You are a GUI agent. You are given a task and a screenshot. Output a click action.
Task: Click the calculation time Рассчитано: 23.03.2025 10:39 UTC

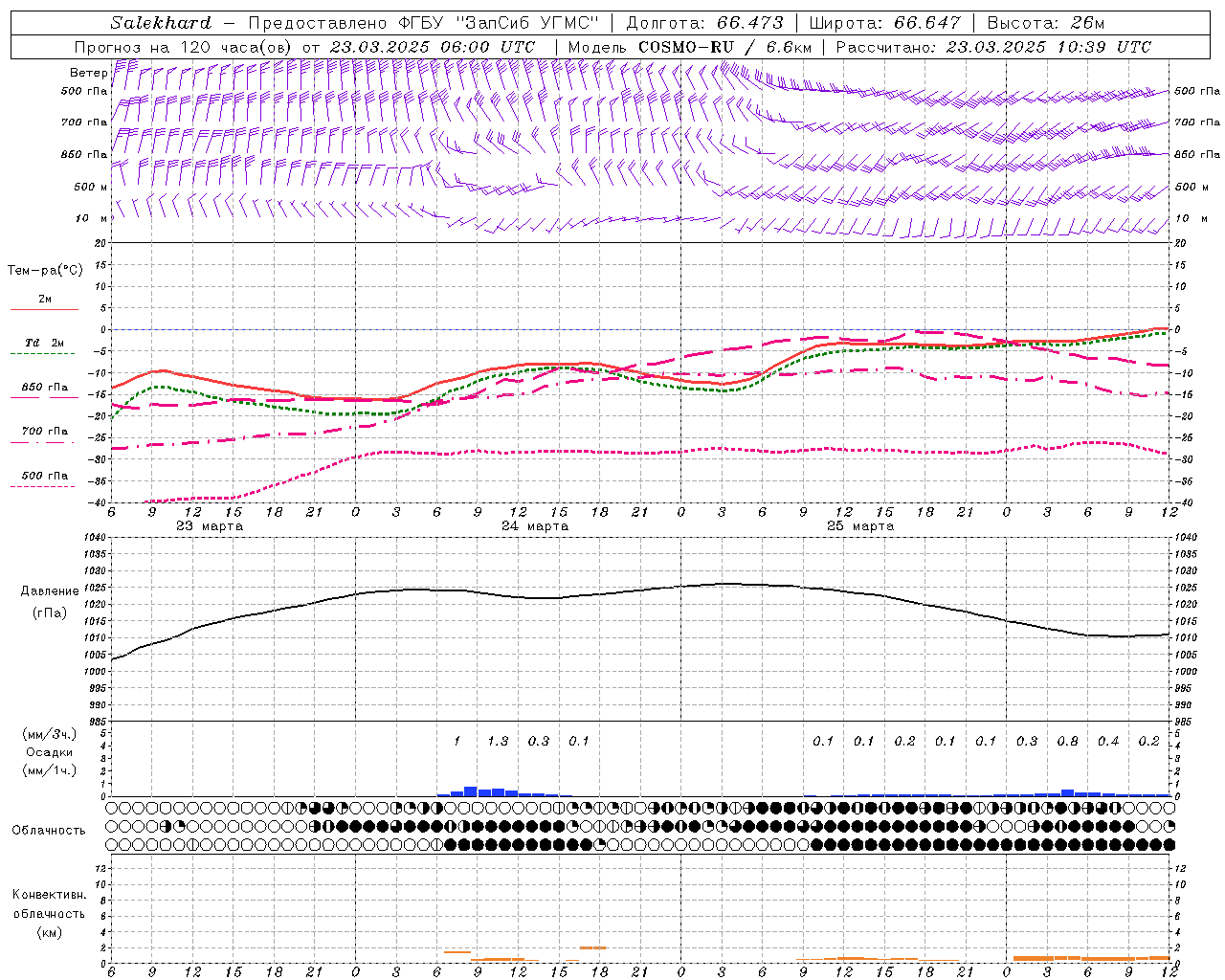click(993, 47)
